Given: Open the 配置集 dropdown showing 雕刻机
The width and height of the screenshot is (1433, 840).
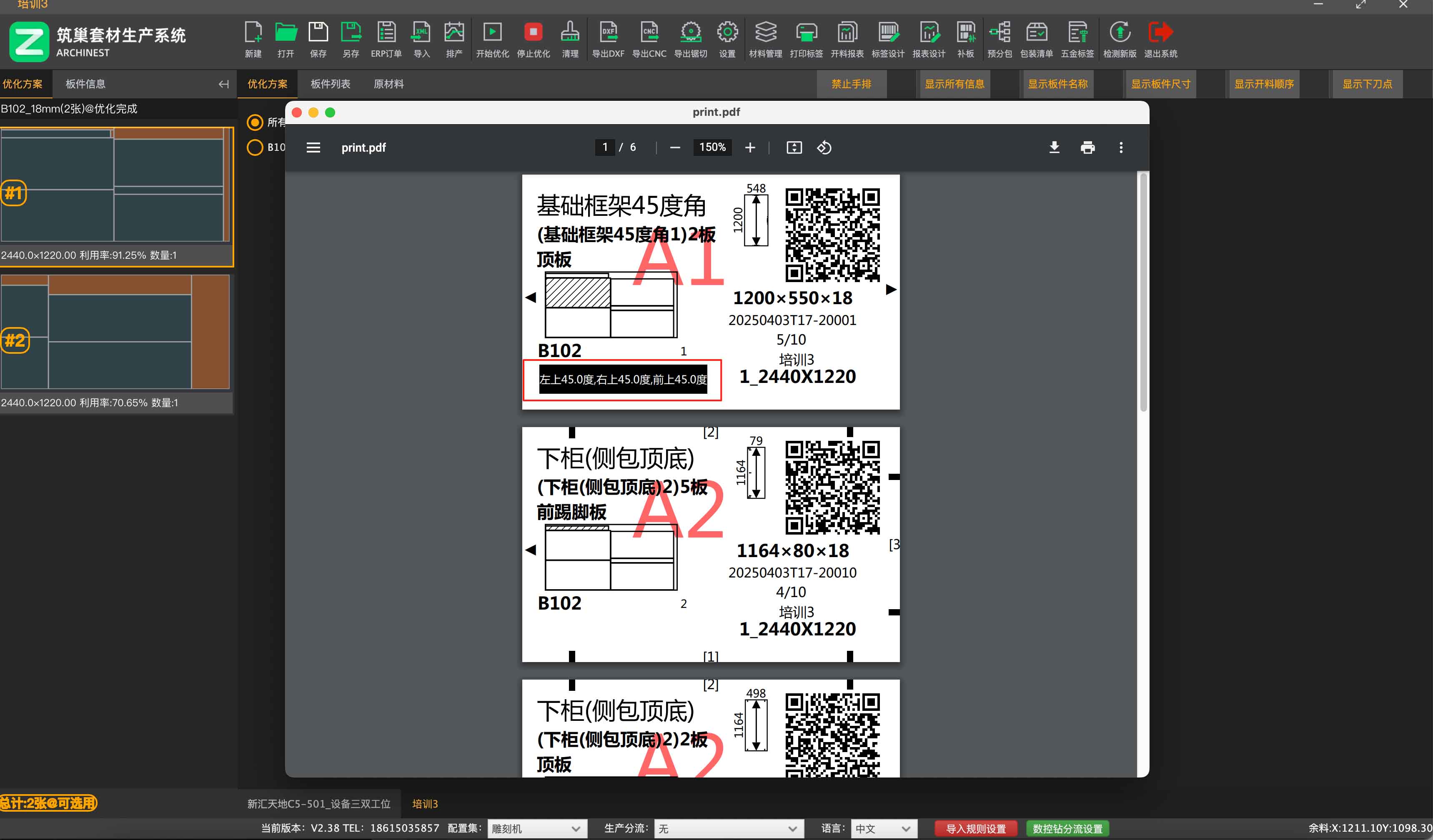Looking at the screenshot, I should tap(536, 828).
